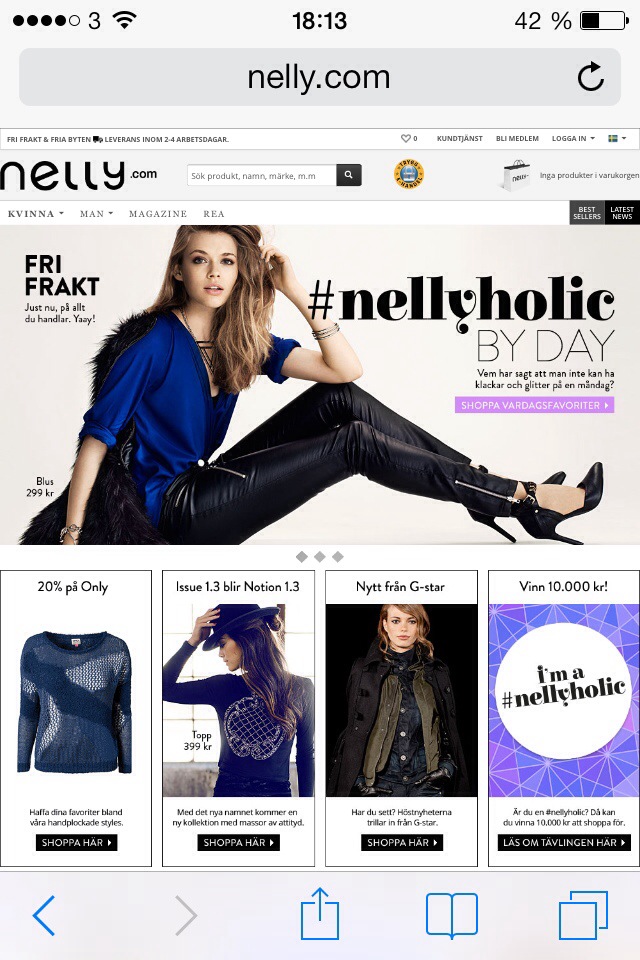
Task: Open the Logga In dropdown
Action: [x=573, y=138]
